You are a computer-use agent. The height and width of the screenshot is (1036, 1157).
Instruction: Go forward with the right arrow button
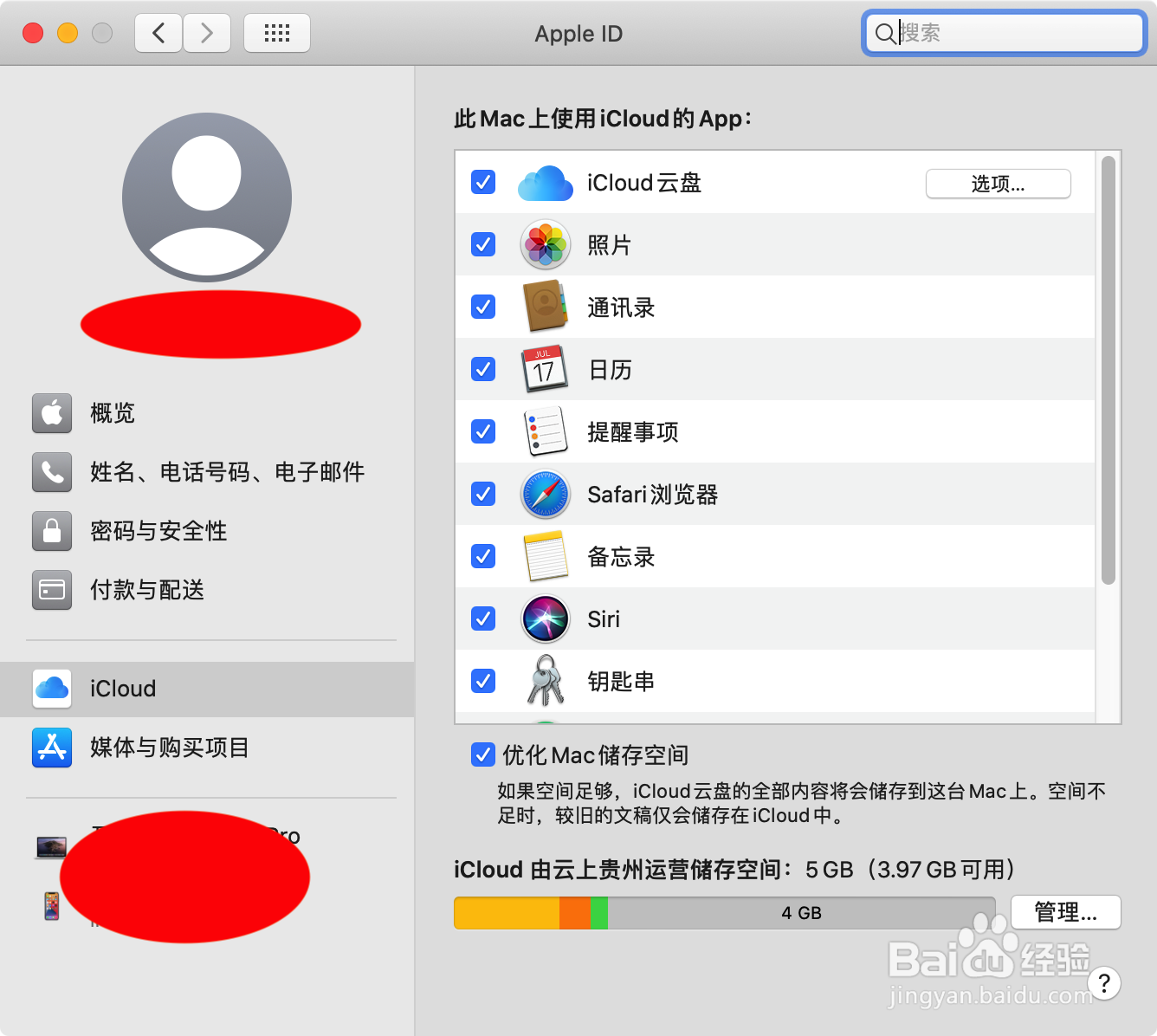click(x=207, y=33)
